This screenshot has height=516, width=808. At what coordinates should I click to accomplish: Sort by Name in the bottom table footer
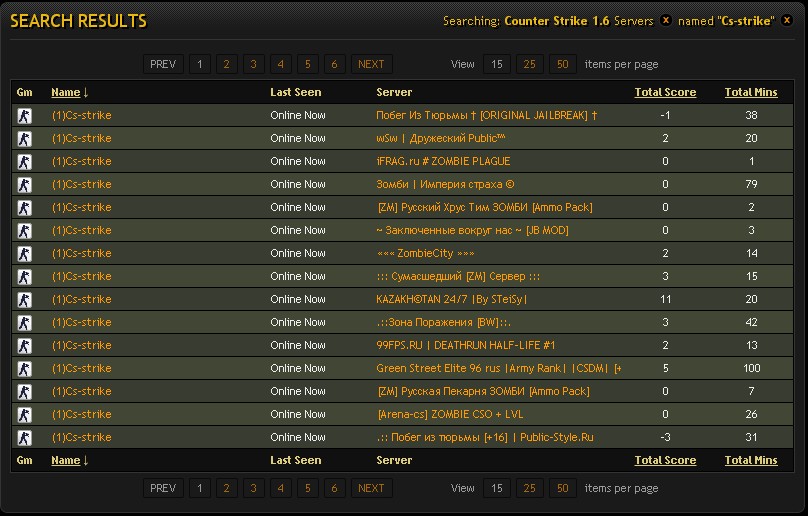pos(65,460)
